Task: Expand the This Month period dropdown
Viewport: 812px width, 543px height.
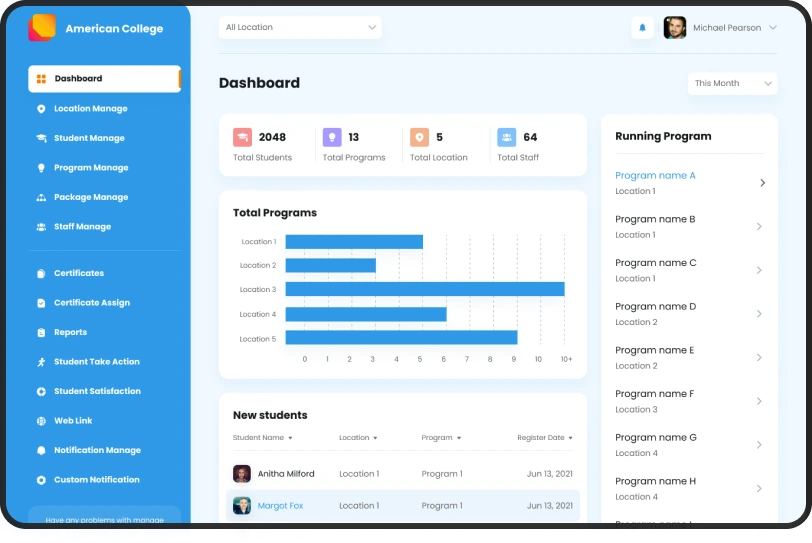Action: pyautogui.click(x=732, y=84)
